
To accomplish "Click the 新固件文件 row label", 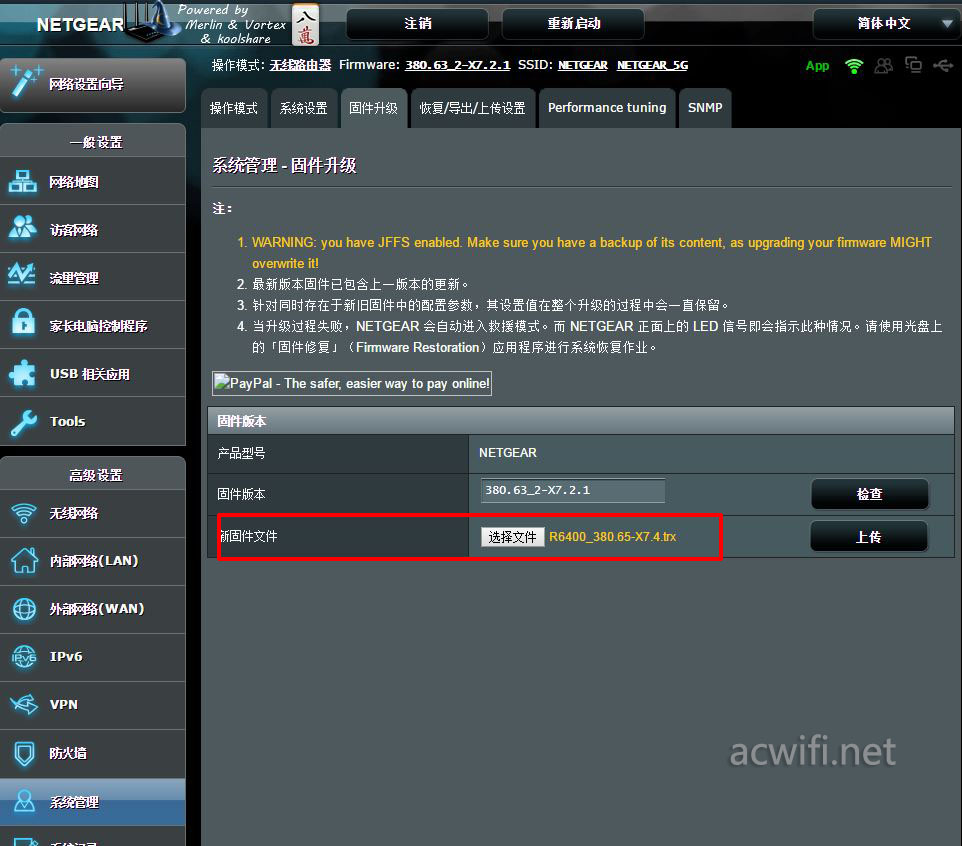I will coord(248,536).
